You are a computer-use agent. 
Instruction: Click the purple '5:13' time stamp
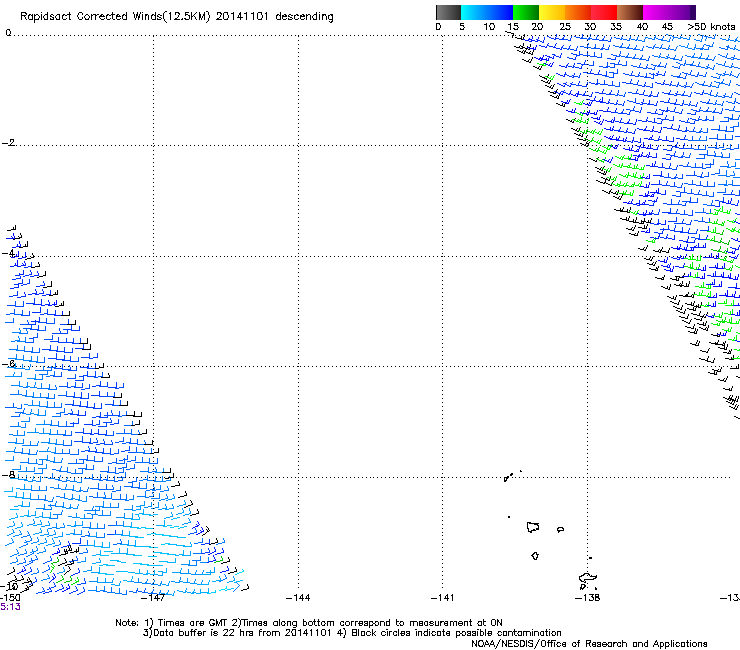click(10, 607)
